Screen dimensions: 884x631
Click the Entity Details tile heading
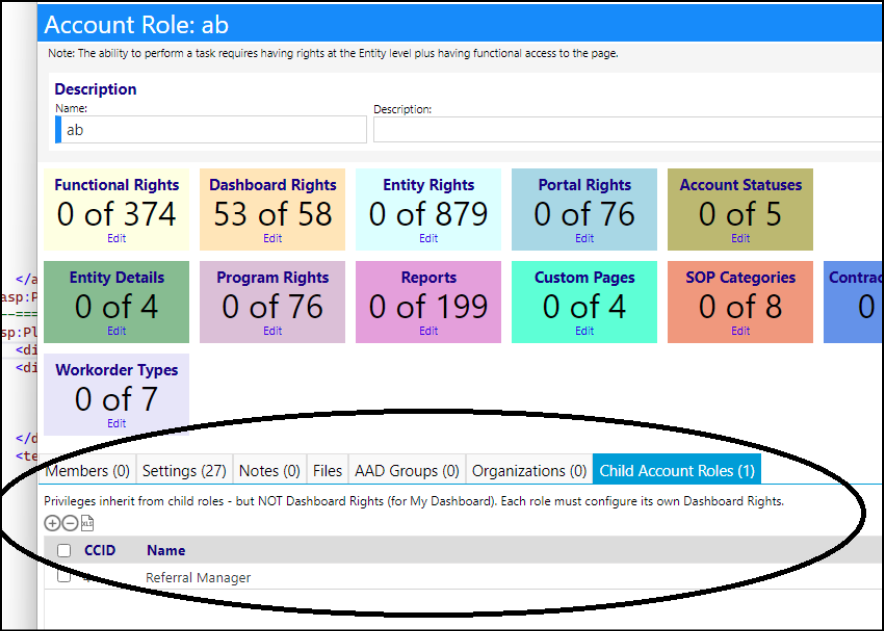click(117, 277)
